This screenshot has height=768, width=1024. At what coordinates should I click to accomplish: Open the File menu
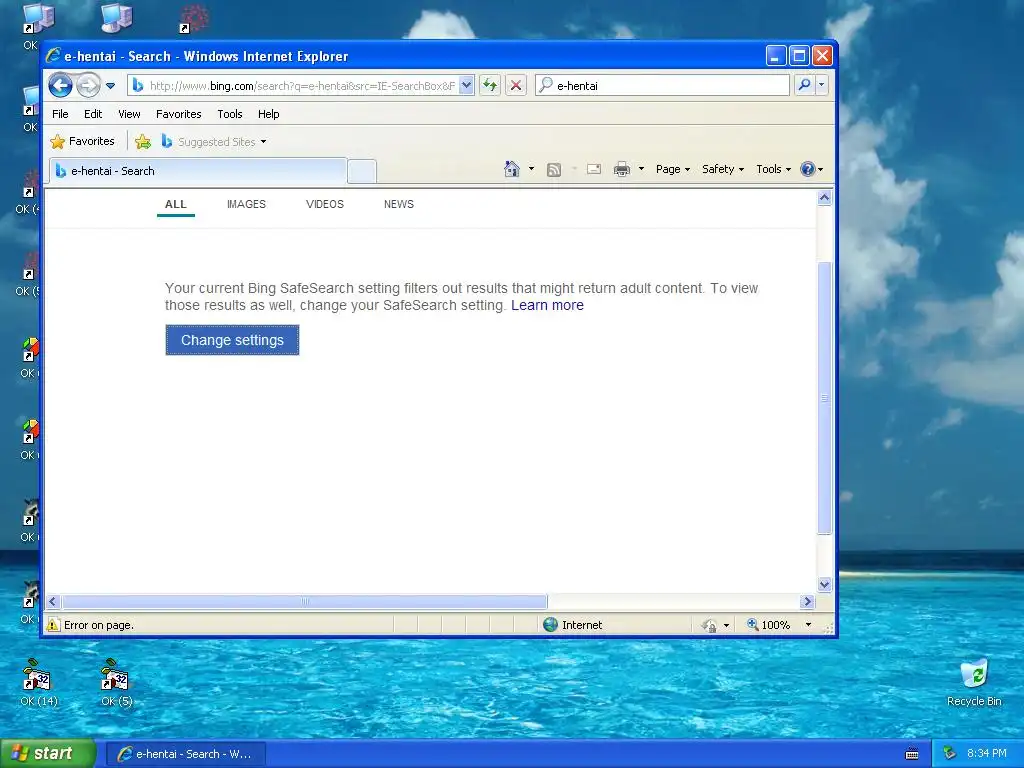(60, 114)
